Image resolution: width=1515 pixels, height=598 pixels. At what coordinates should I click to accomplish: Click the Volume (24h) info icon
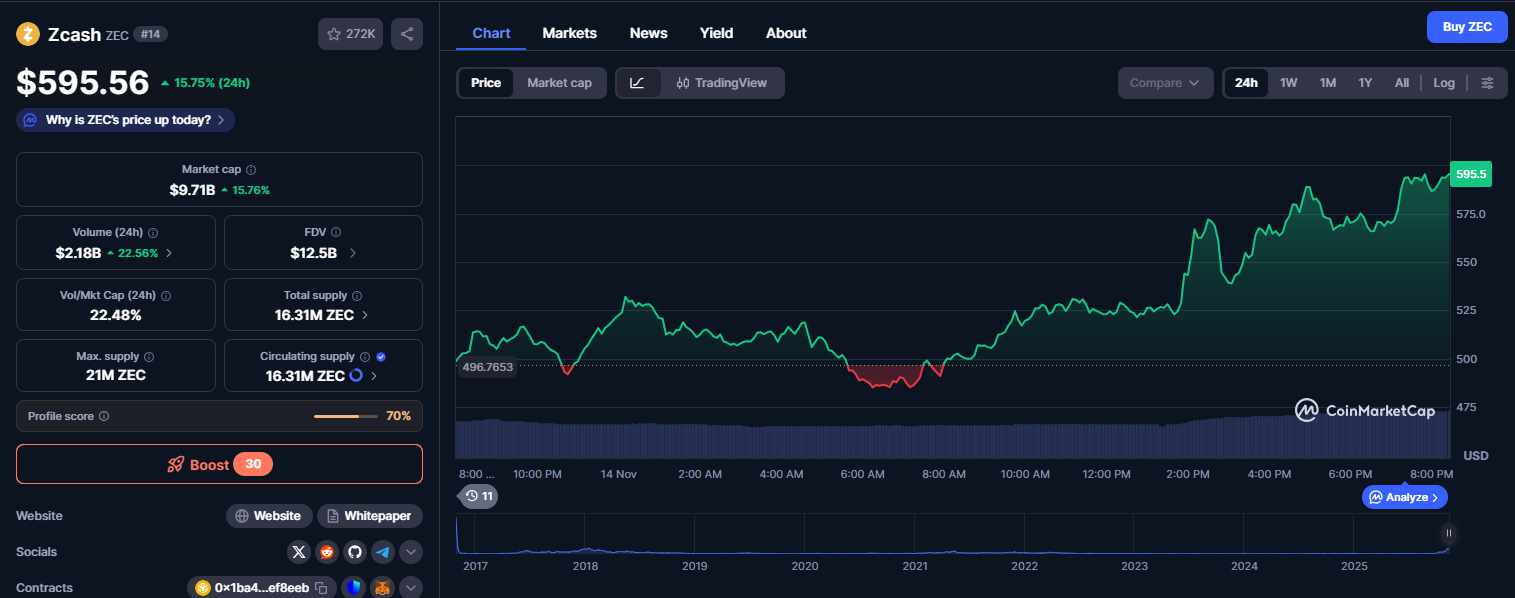153,232
